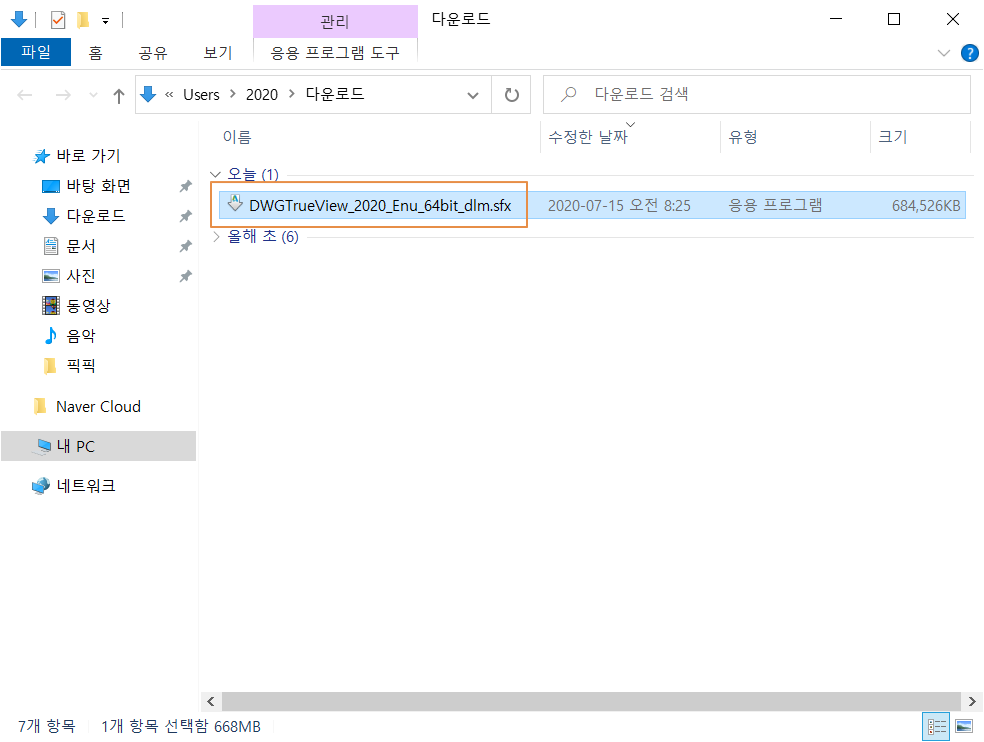Click the horizontal scrollbar track

click(x=591, y=701)
